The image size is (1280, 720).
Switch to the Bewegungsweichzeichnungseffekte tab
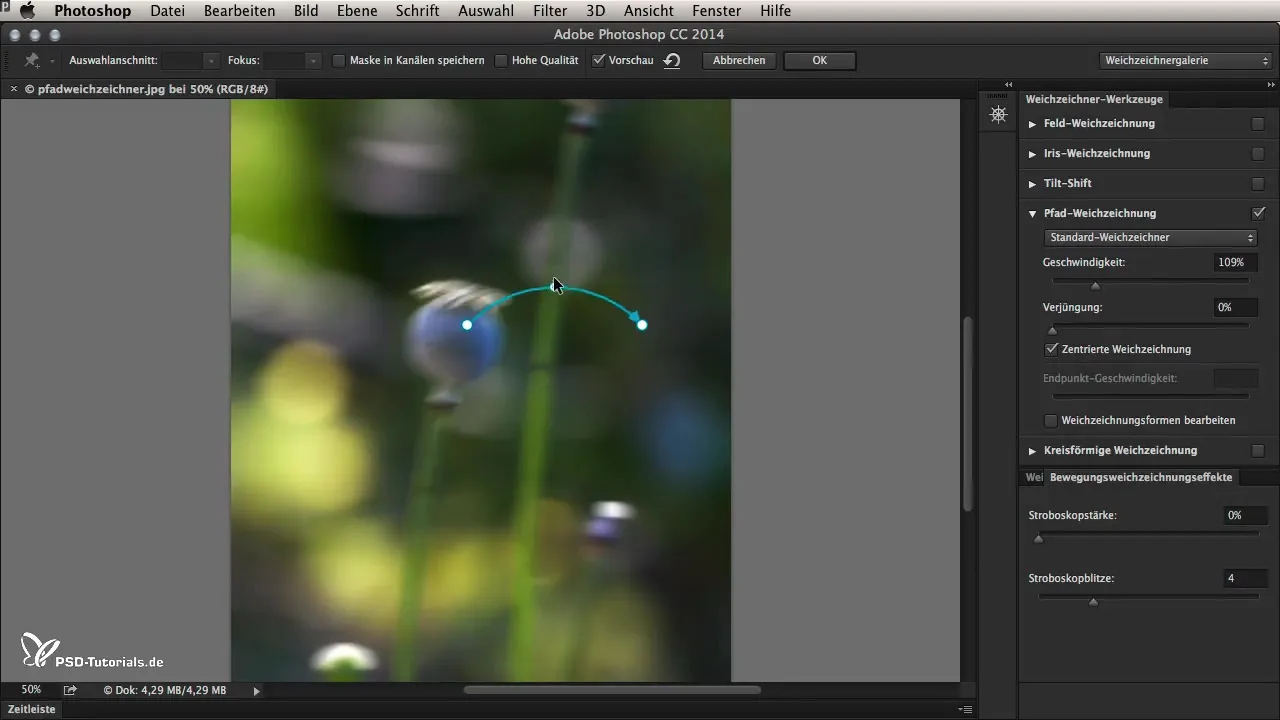pyautogui.click(x=1141, y=477)
